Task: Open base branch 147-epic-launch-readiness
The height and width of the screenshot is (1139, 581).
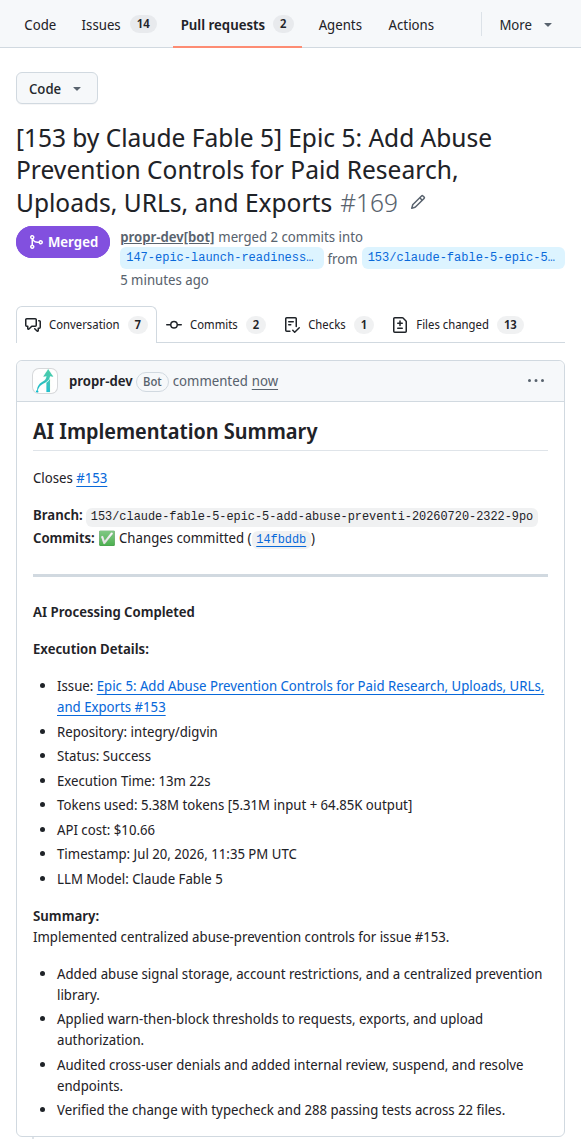Action: [222, 258]
